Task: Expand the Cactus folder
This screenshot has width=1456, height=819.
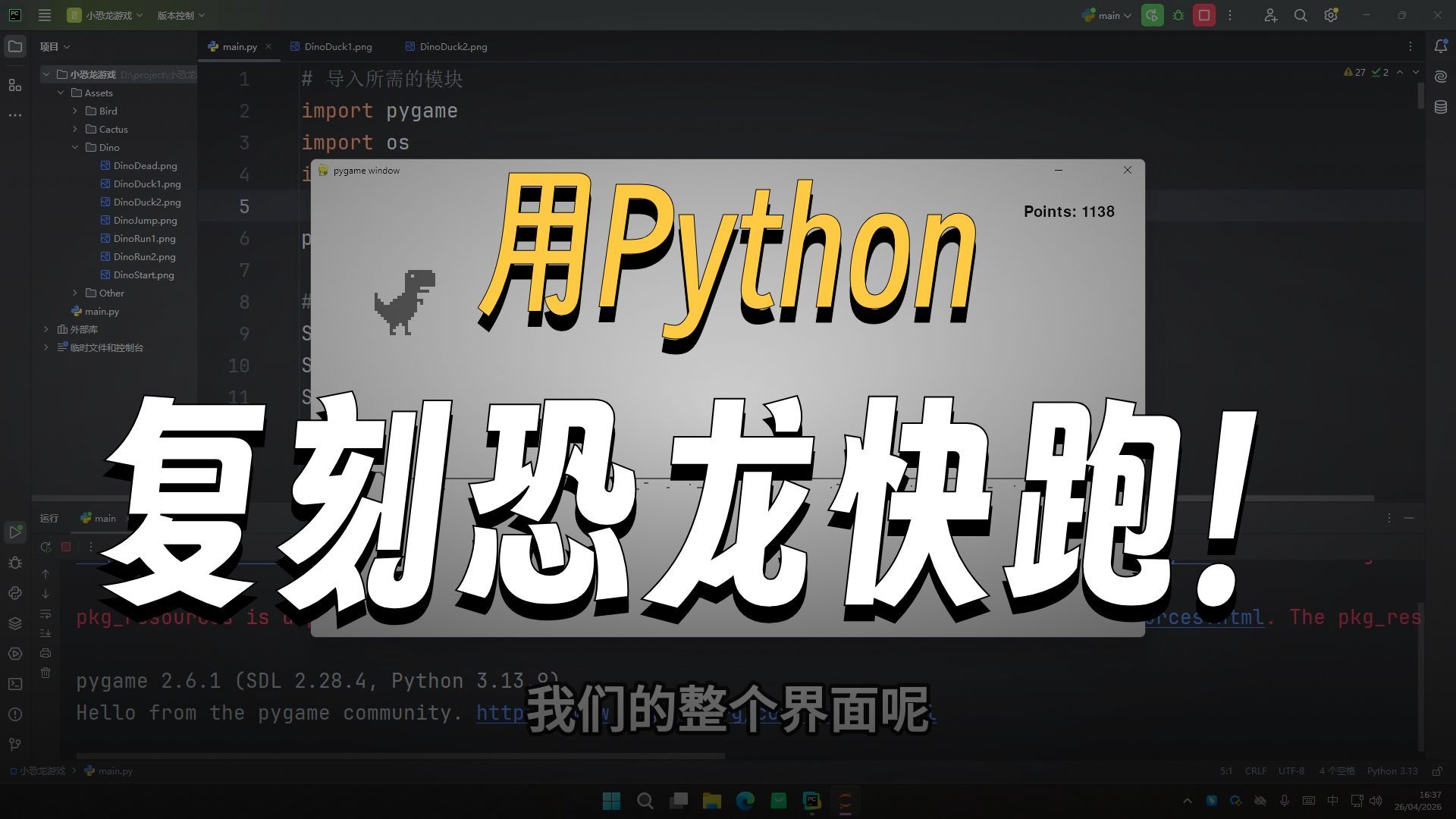Action: (x=75, y=129)
